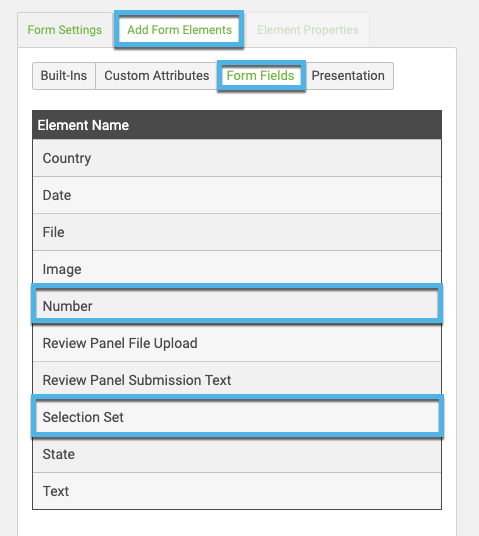Add the Selection Set element

coord(237,417)
